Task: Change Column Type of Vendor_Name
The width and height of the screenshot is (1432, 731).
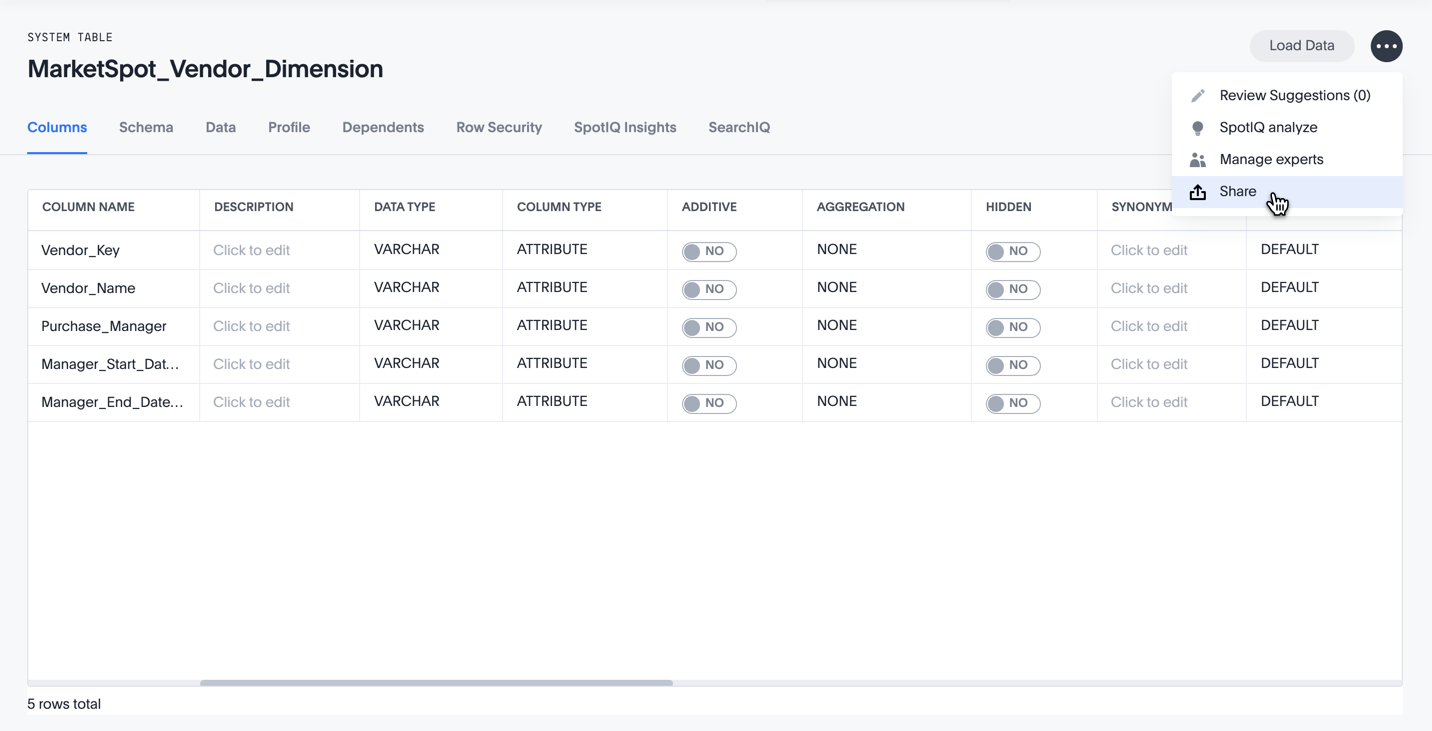Action: [x=552, y=288]
